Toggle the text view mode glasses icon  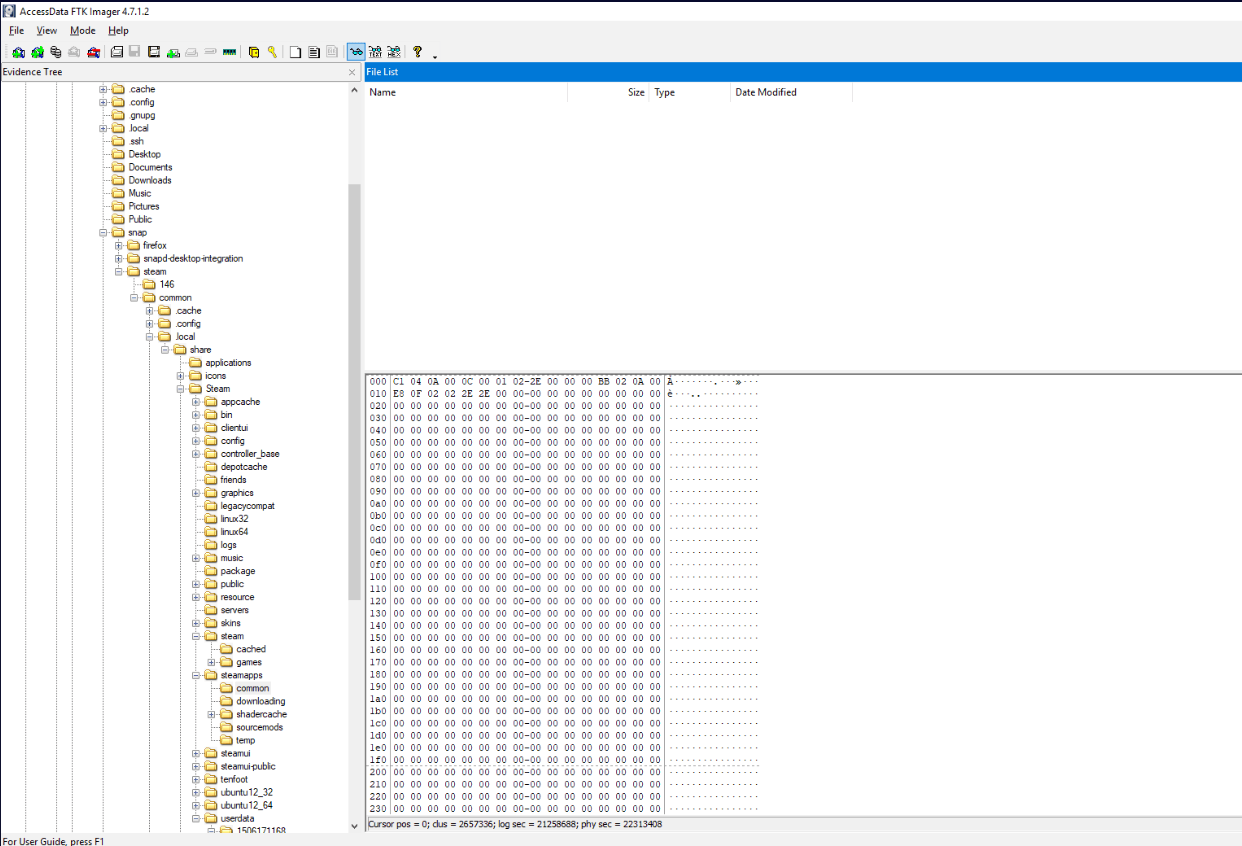[375, 52]
